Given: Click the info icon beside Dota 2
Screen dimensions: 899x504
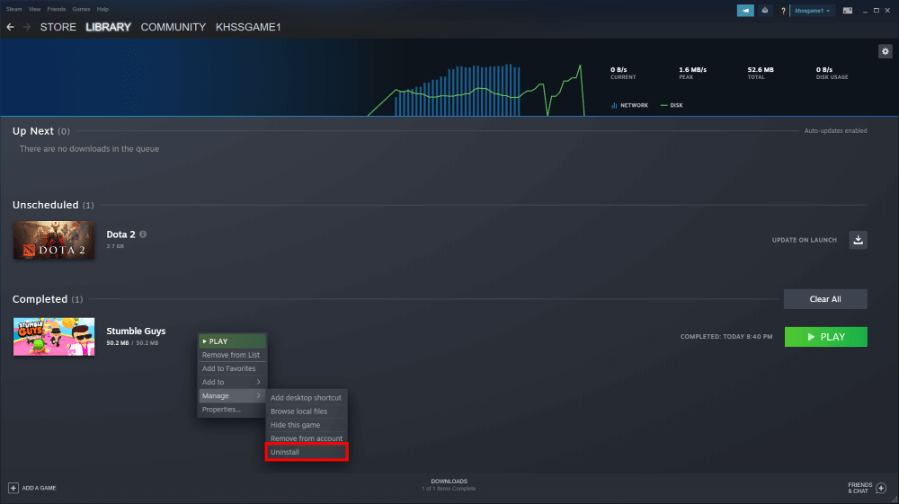Looking at the screenshot, I should coord(143,234).
